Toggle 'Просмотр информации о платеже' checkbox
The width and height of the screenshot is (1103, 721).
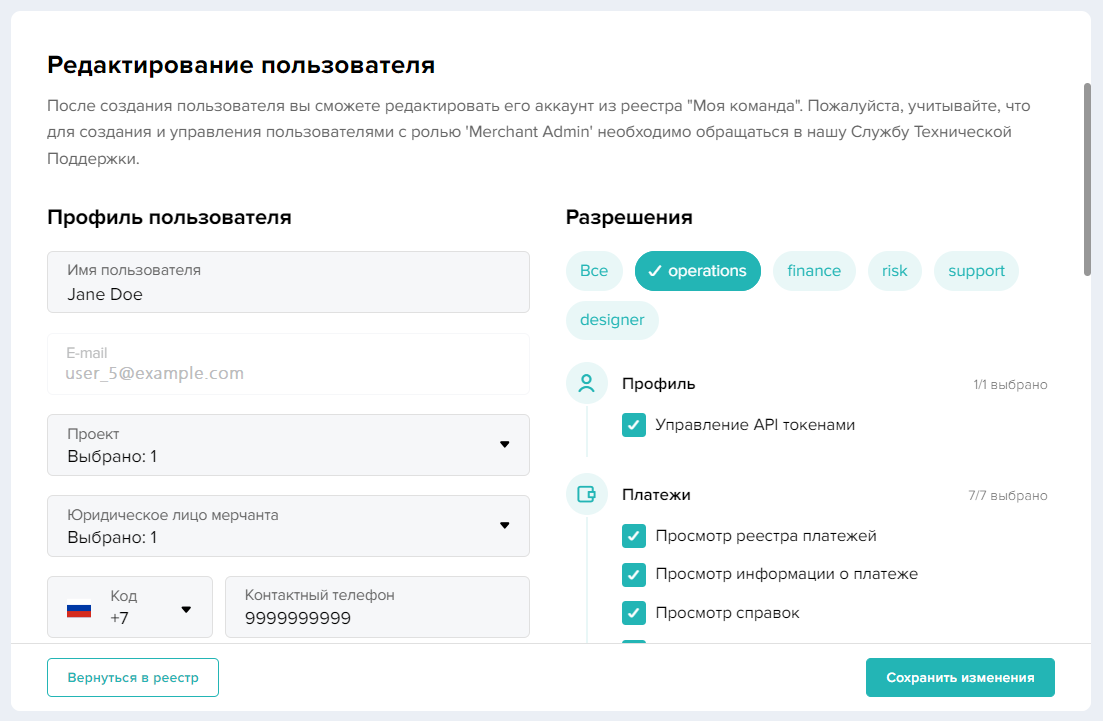pos(634,574)
